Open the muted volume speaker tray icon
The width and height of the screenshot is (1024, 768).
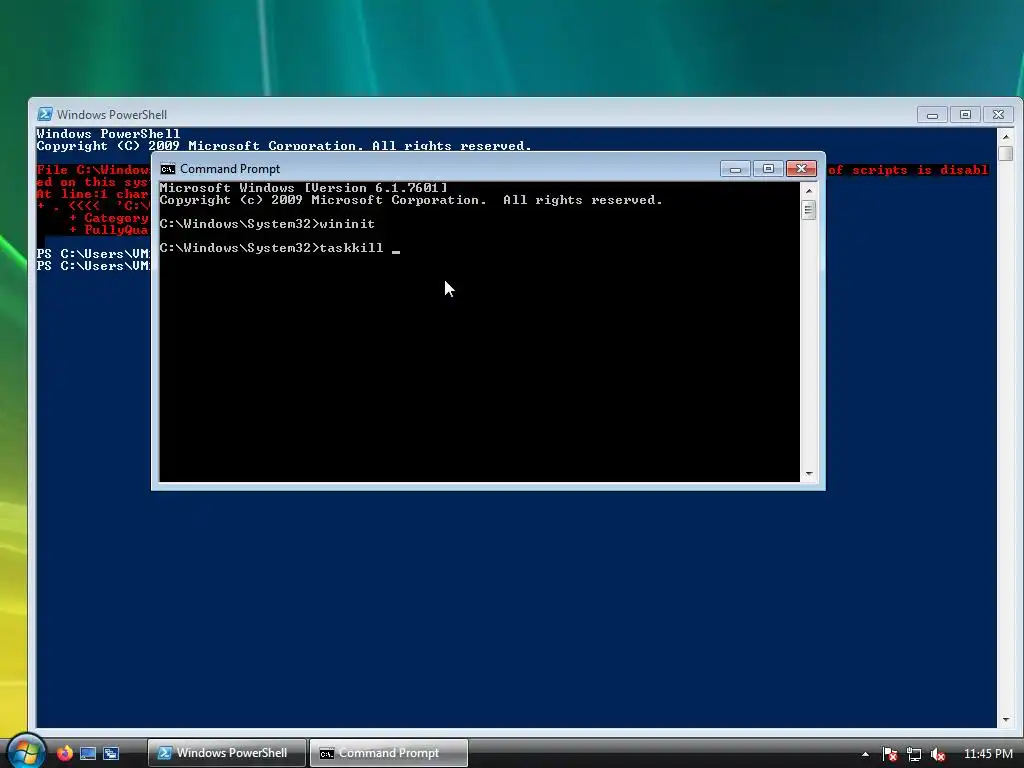coord(938,754)
